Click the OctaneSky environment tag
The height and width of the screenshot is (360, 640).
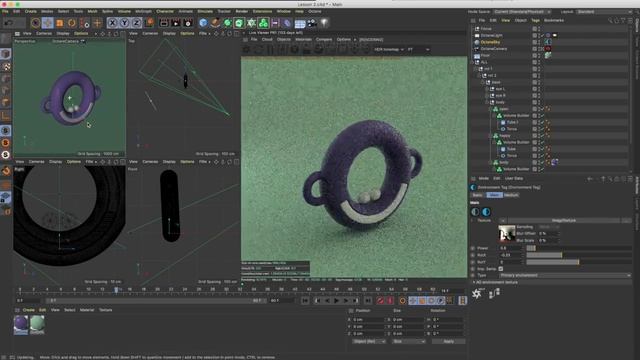pos(548,42)
